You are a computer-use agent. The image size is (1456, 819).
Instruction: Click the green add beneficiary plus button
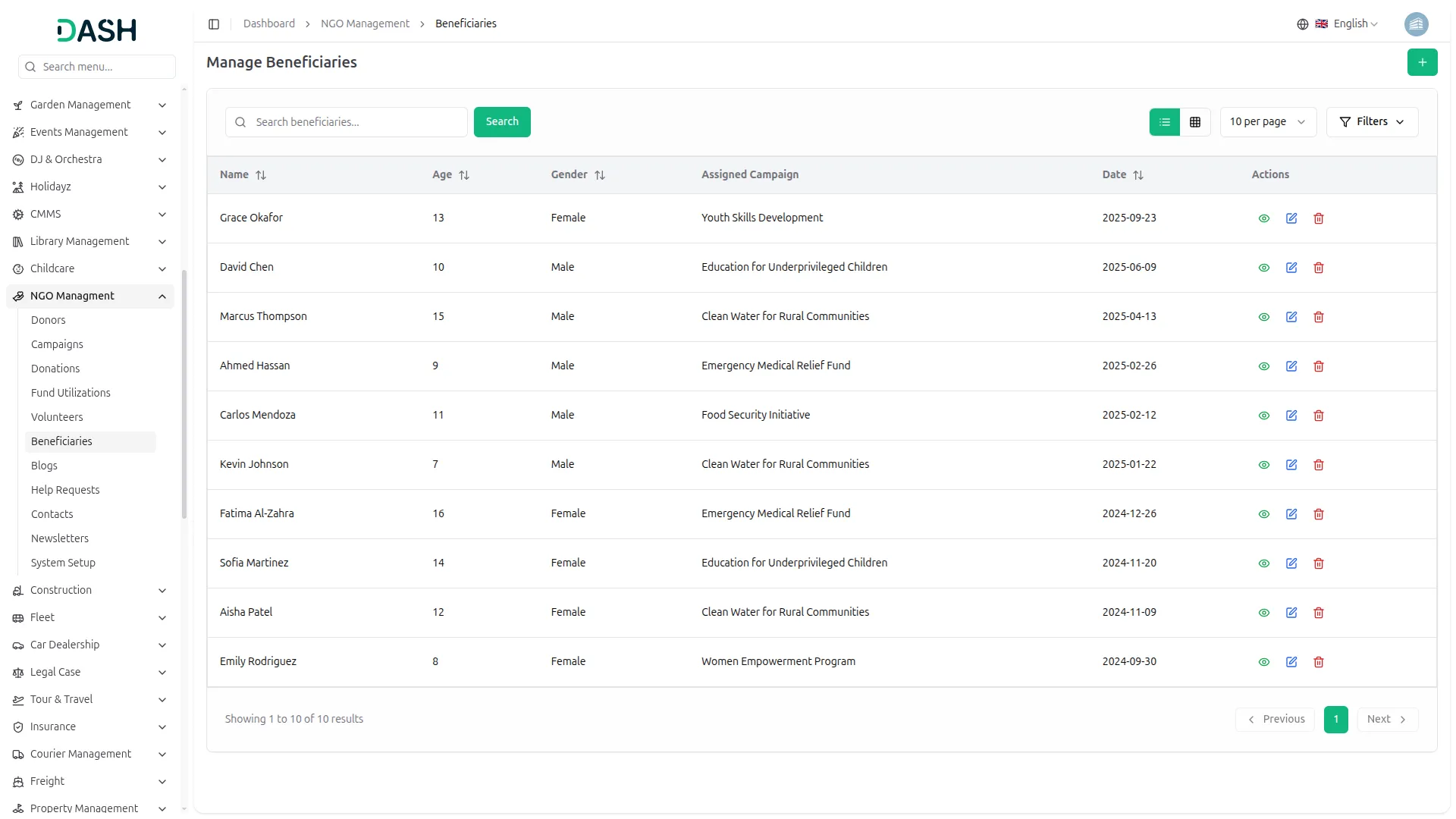pos(1422,62)
